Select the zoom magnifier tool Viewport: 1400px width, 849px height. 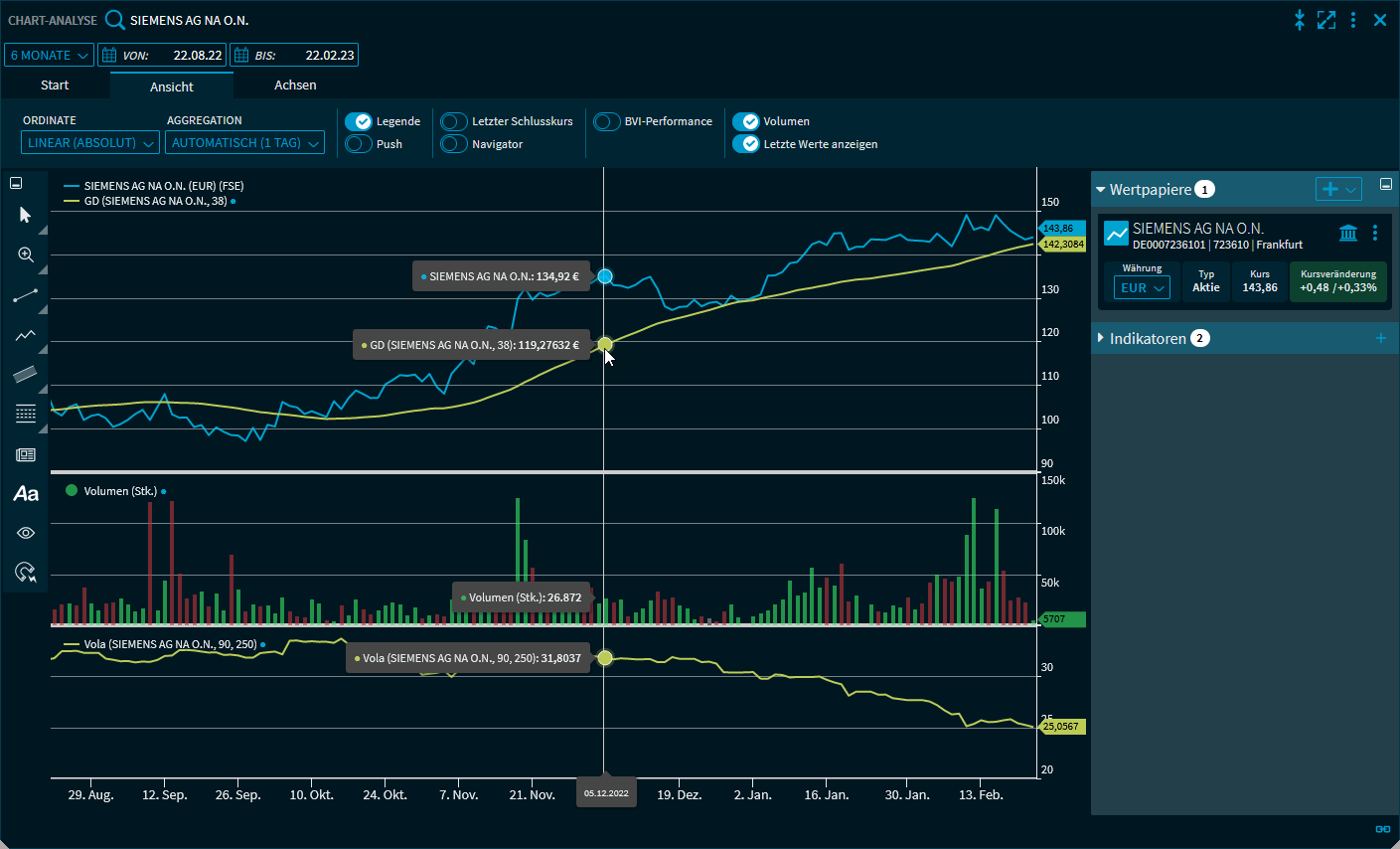pos(26,255)
